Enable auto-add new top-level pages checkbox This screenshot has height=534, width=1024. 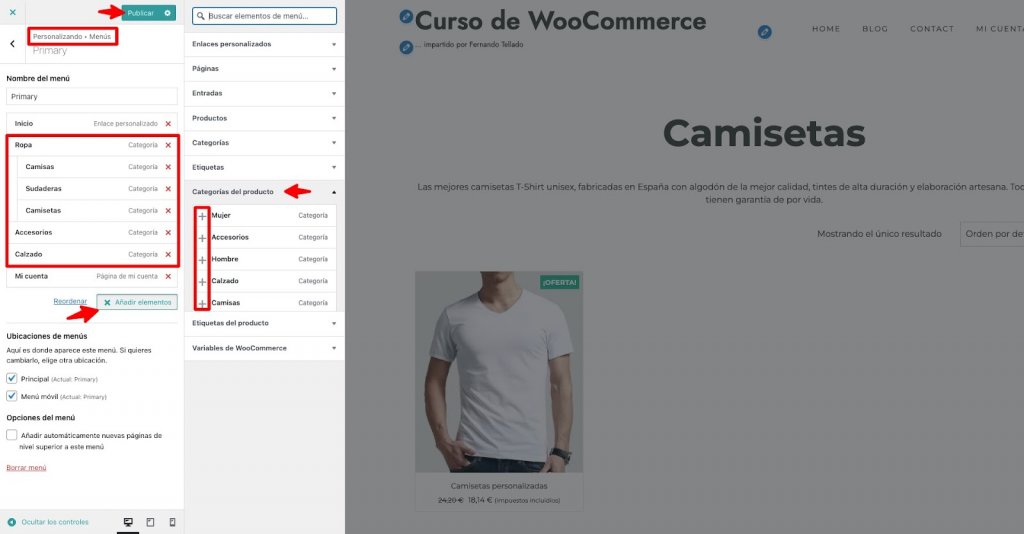click(12, 435)
